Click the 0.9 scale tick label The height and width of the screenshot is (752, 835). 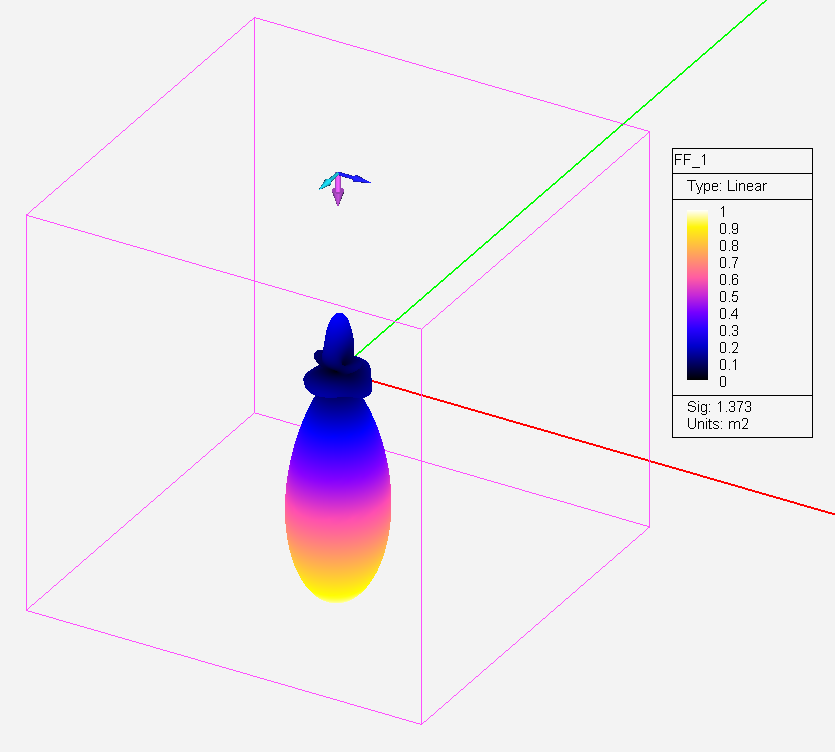pyautogui.click(x=728, y=228)
